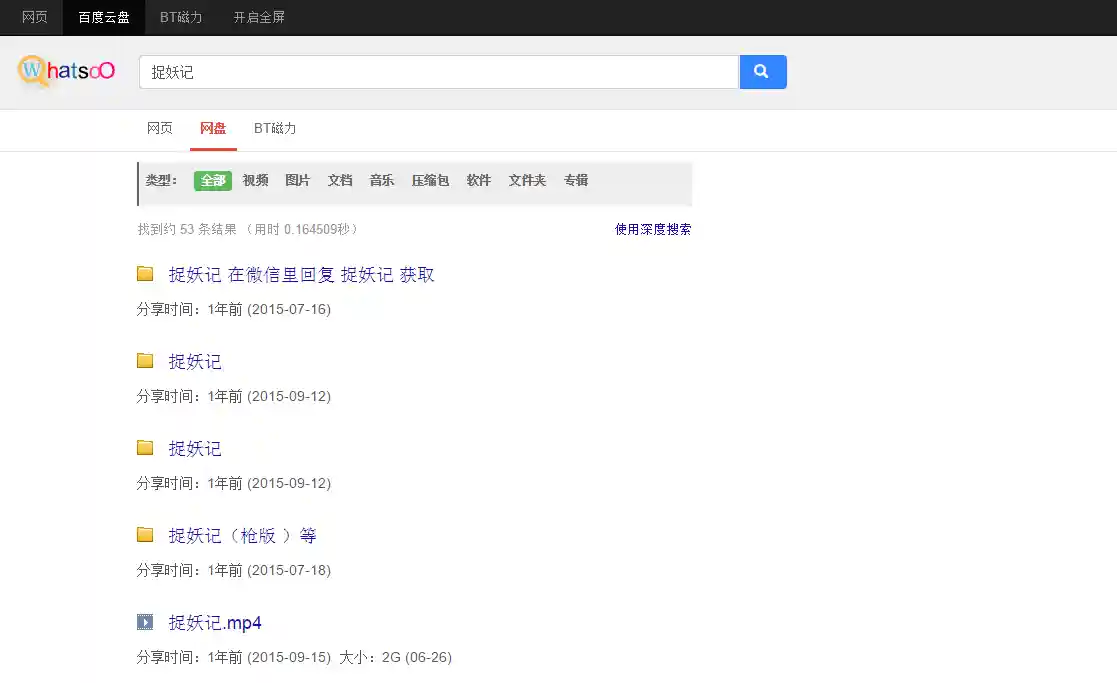Filter results by 文件夹 type
Screen dimensions: 1117x683
tap(527, 180)
